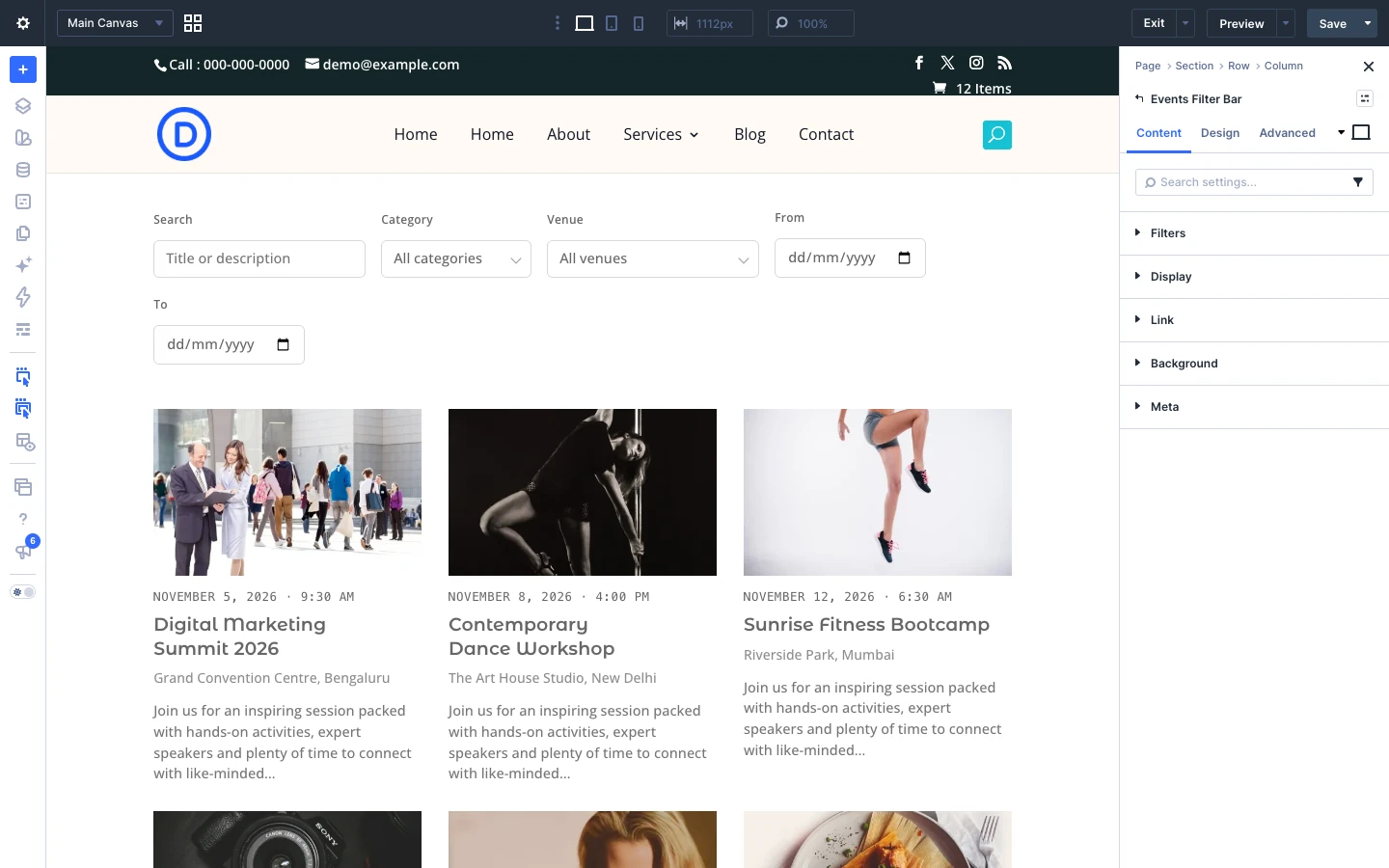Viewport: 1389px width, 868px height.
Task: Open the All venues dropdown
Action: (653, 258)
